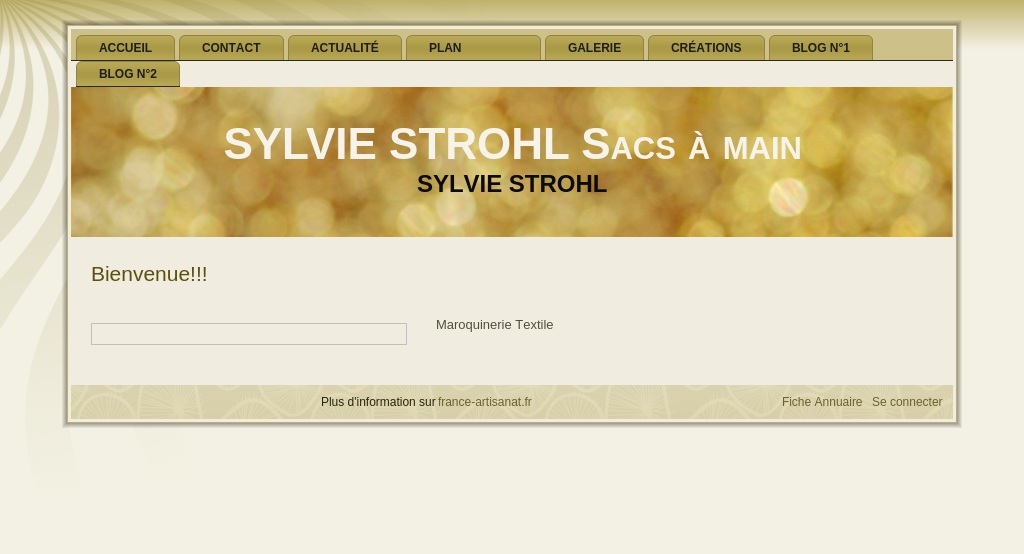The image size is (1024, 554).
Task: Click the black SYLVIE STROHL subtitle
Action: (512, 184)
